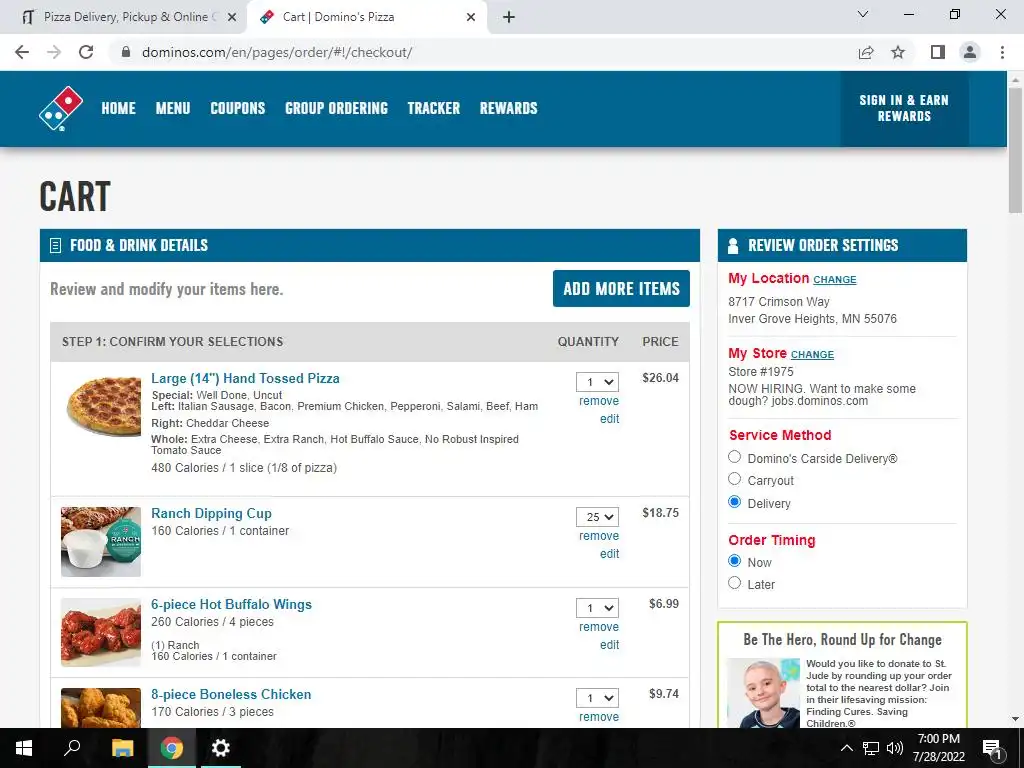The image size is (1024, 768).
Task: Open MENU in the navigation bar
Action: pyautogui.click(x=173, y=108)
